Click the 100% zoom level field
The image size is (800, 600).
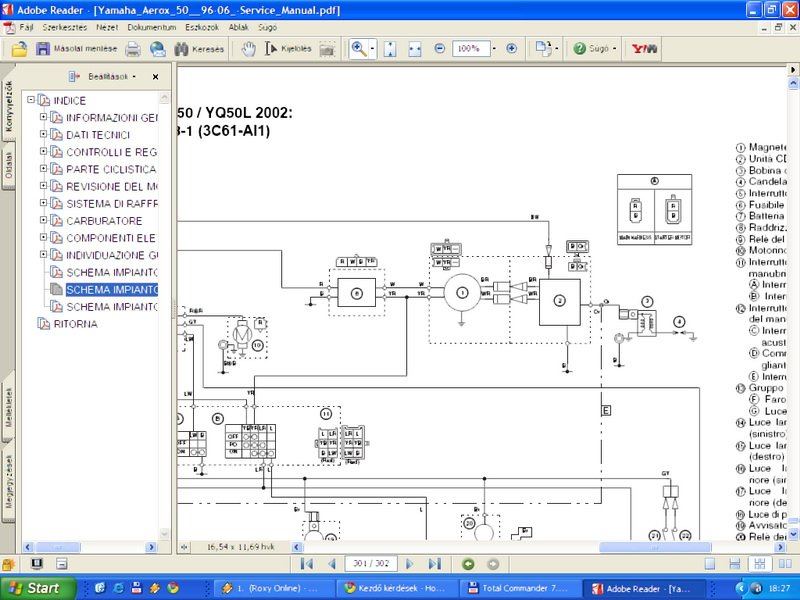(x=470, y=48)
